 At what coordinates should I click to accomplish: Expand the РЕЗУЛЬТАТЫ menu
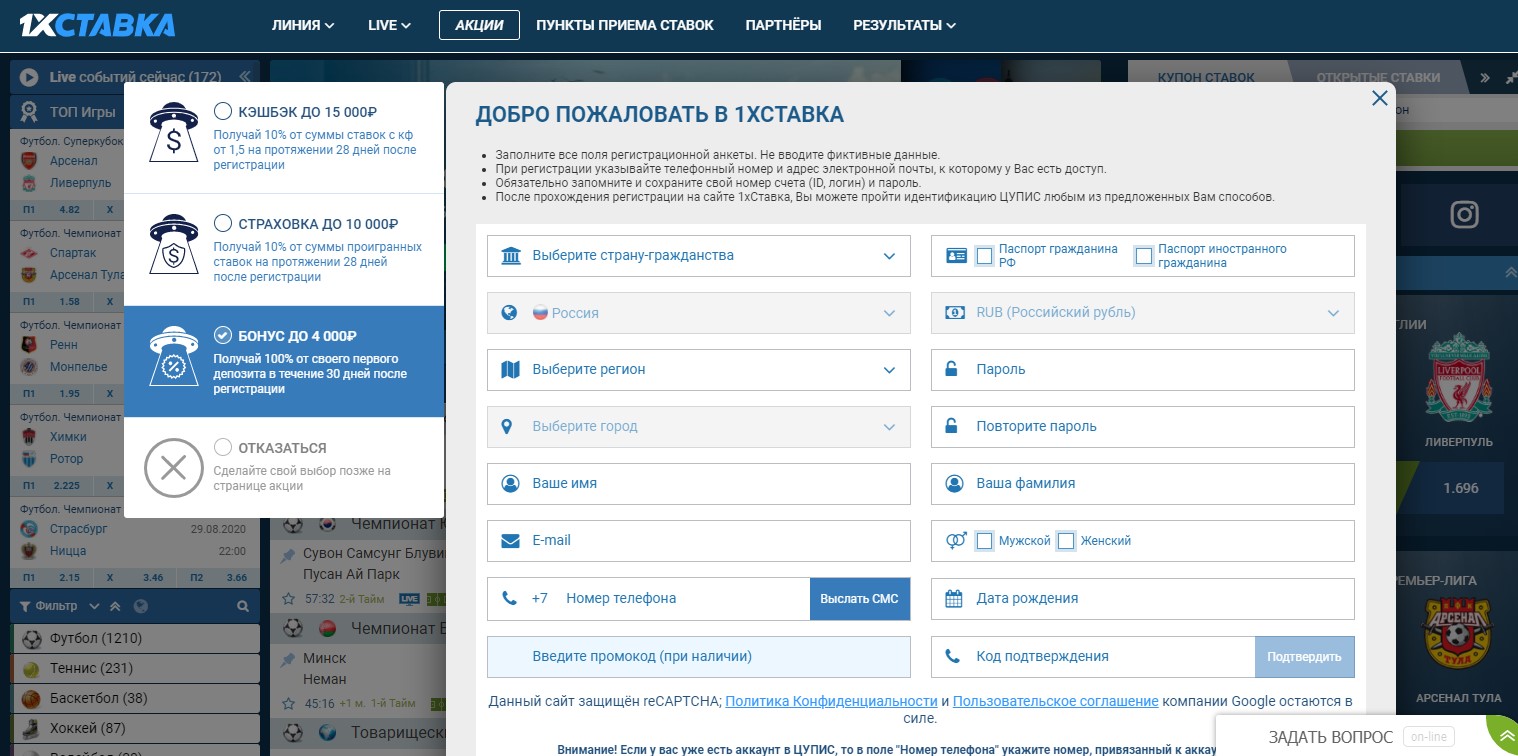pyautogui.click(x=904, y=25)
